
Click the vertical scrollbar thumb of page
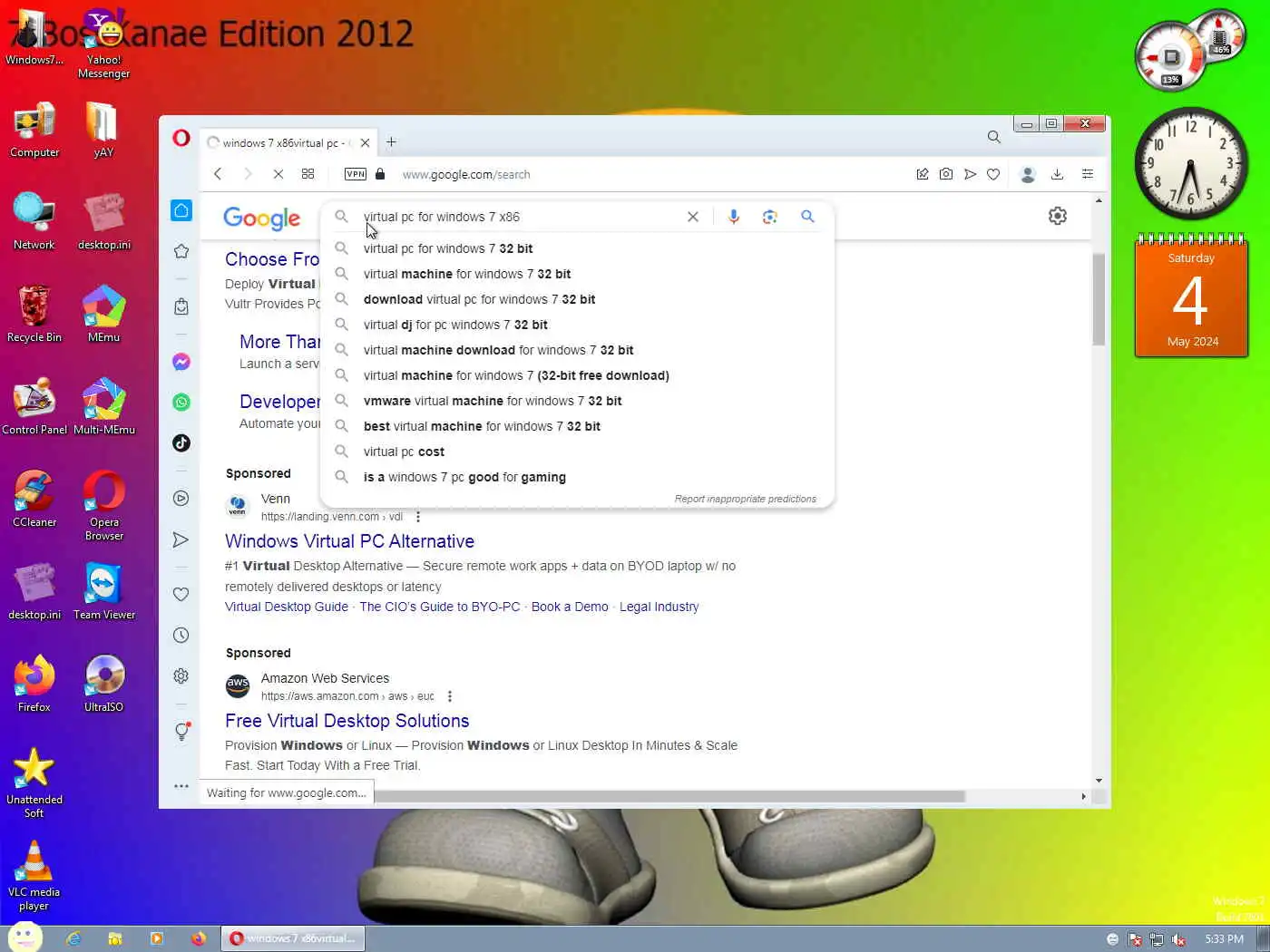point(1099,299)
